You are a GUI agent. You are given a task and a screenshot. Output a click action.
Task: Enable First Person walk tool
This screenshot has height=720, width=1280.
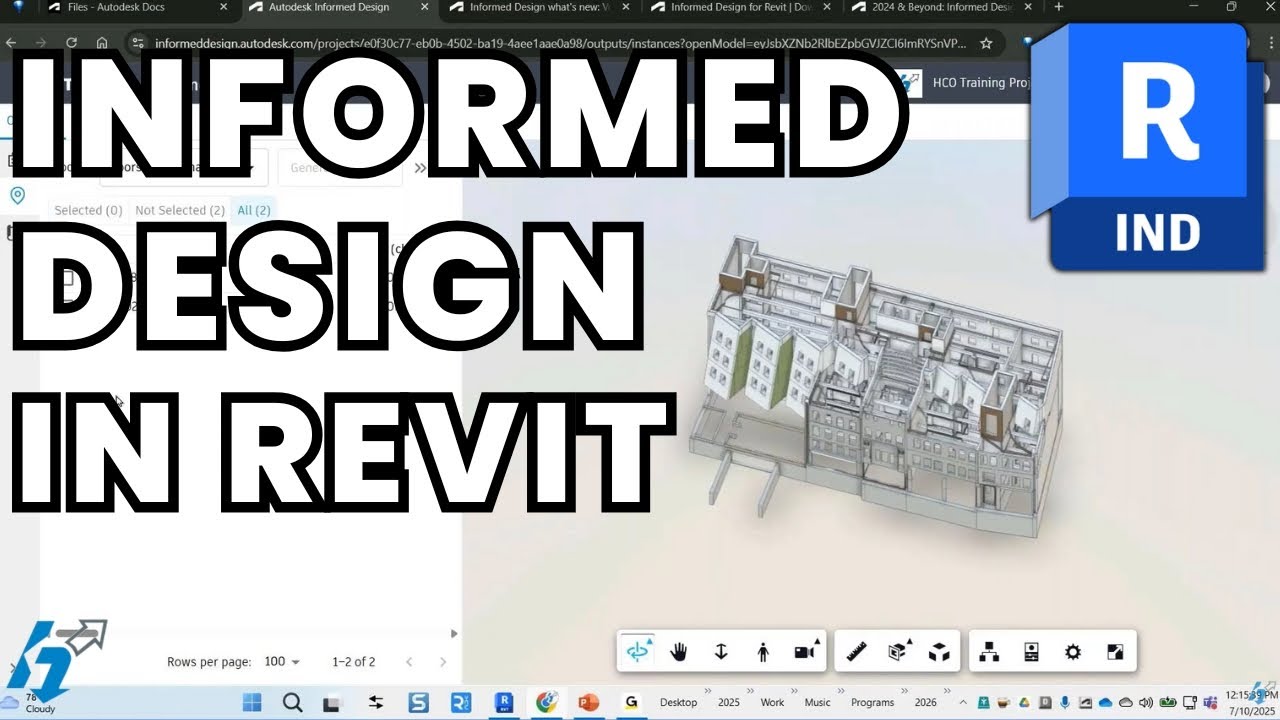[x=763, y=652]
